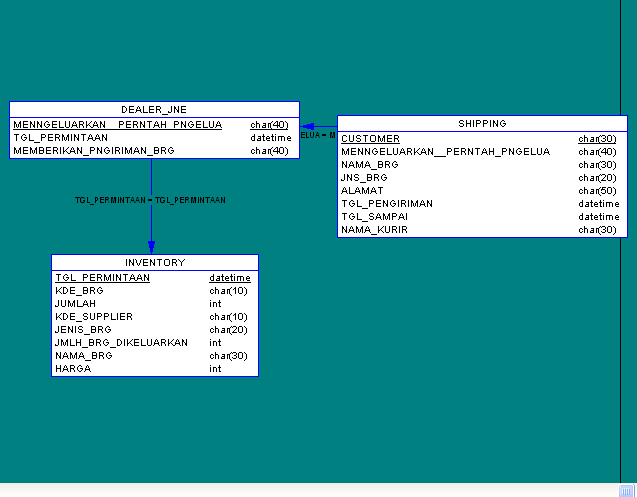
Task: Click int type beside HARGA
Action: [x=215, y=369]
